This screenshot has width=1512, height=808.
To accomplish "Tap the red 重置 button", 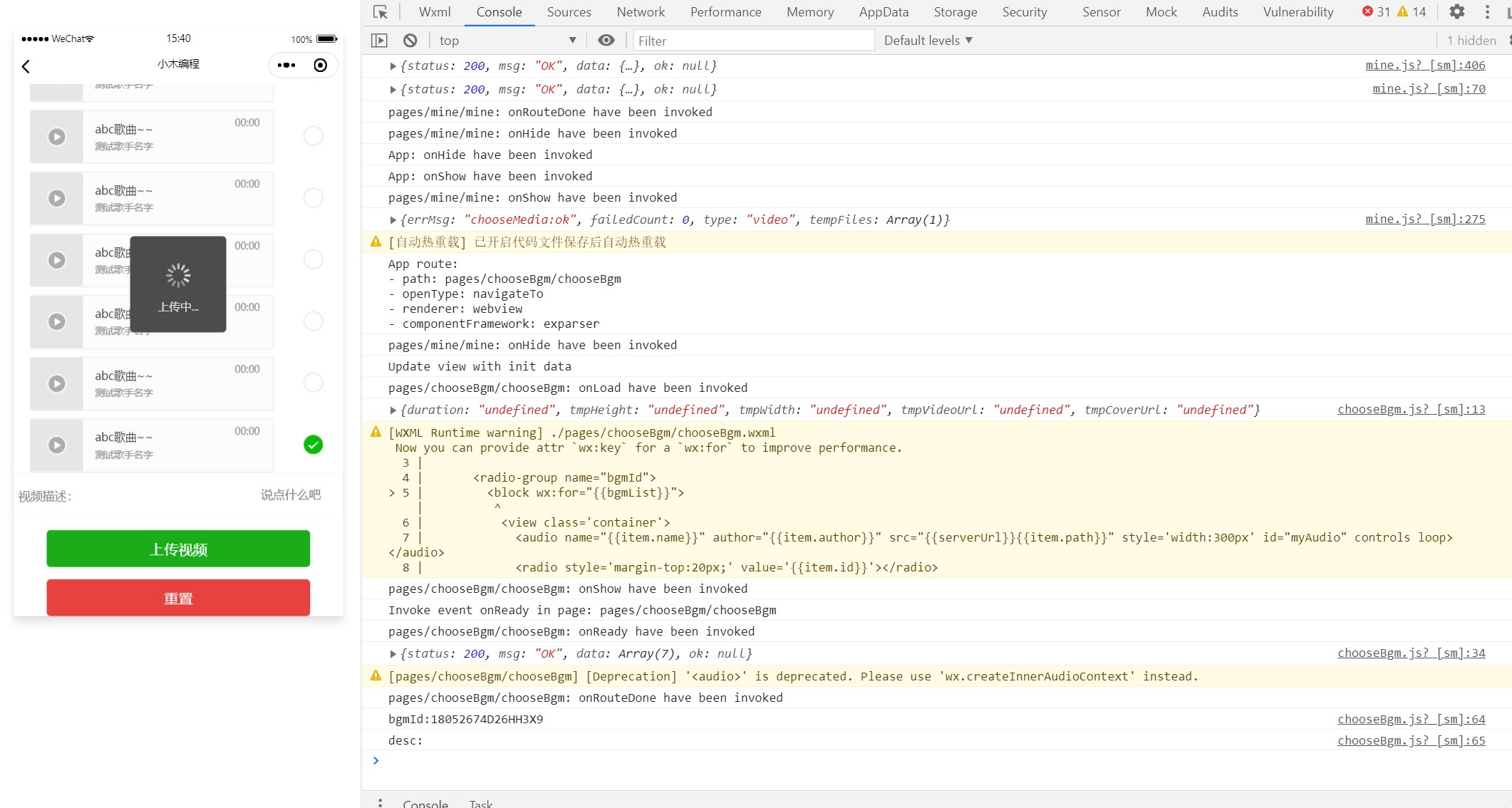I will (178, 598).
